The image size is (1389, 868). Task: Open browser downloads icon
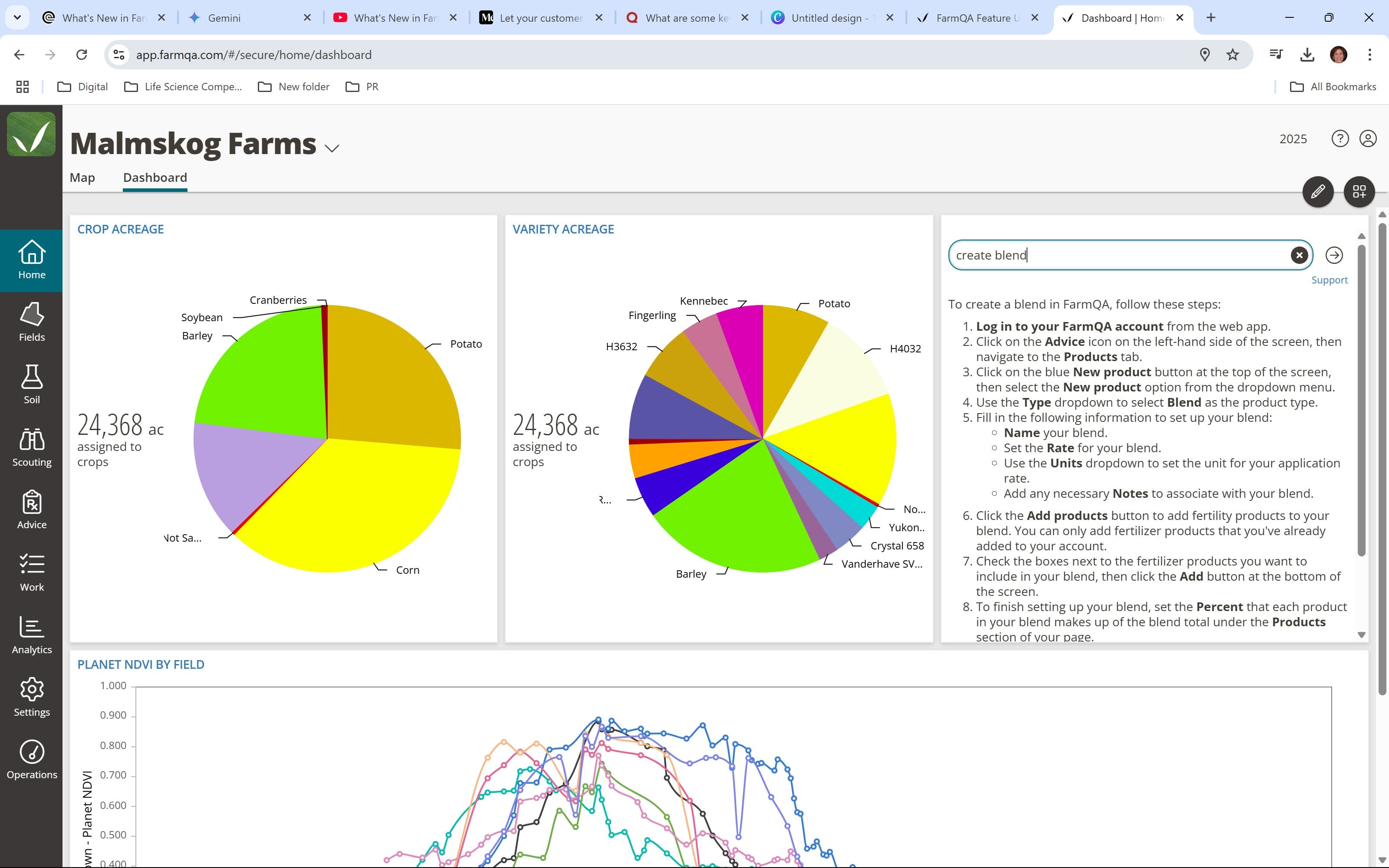[1307, 55]
